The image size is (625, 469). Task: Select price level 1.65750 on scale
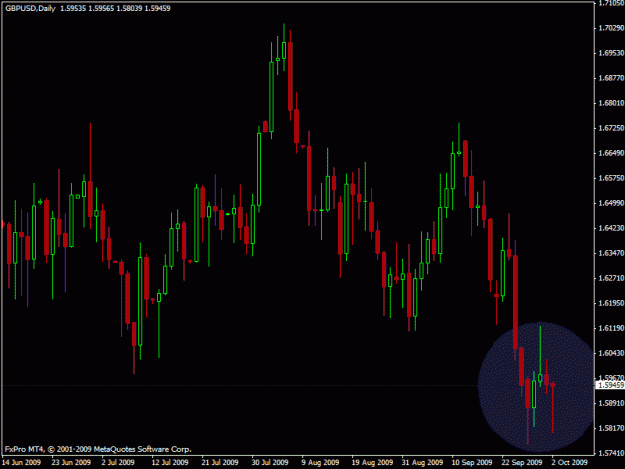tap(611, 178)
